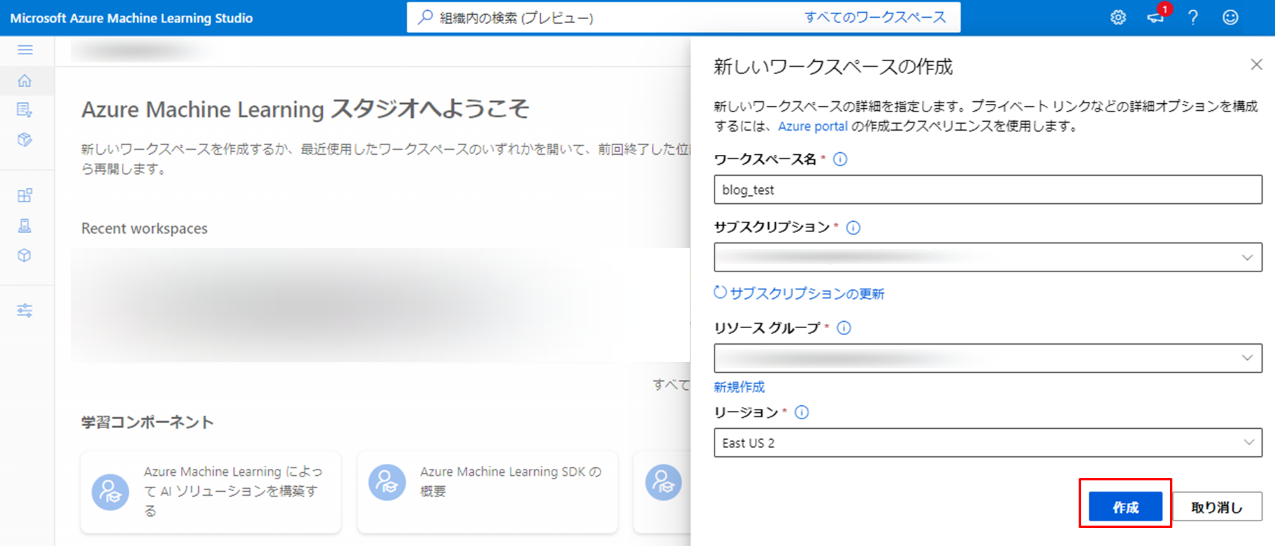This screenshot has height=546, width=1275.
Task: Click the icon on the AI ソリューション card
Action: (x=110, y=492)
